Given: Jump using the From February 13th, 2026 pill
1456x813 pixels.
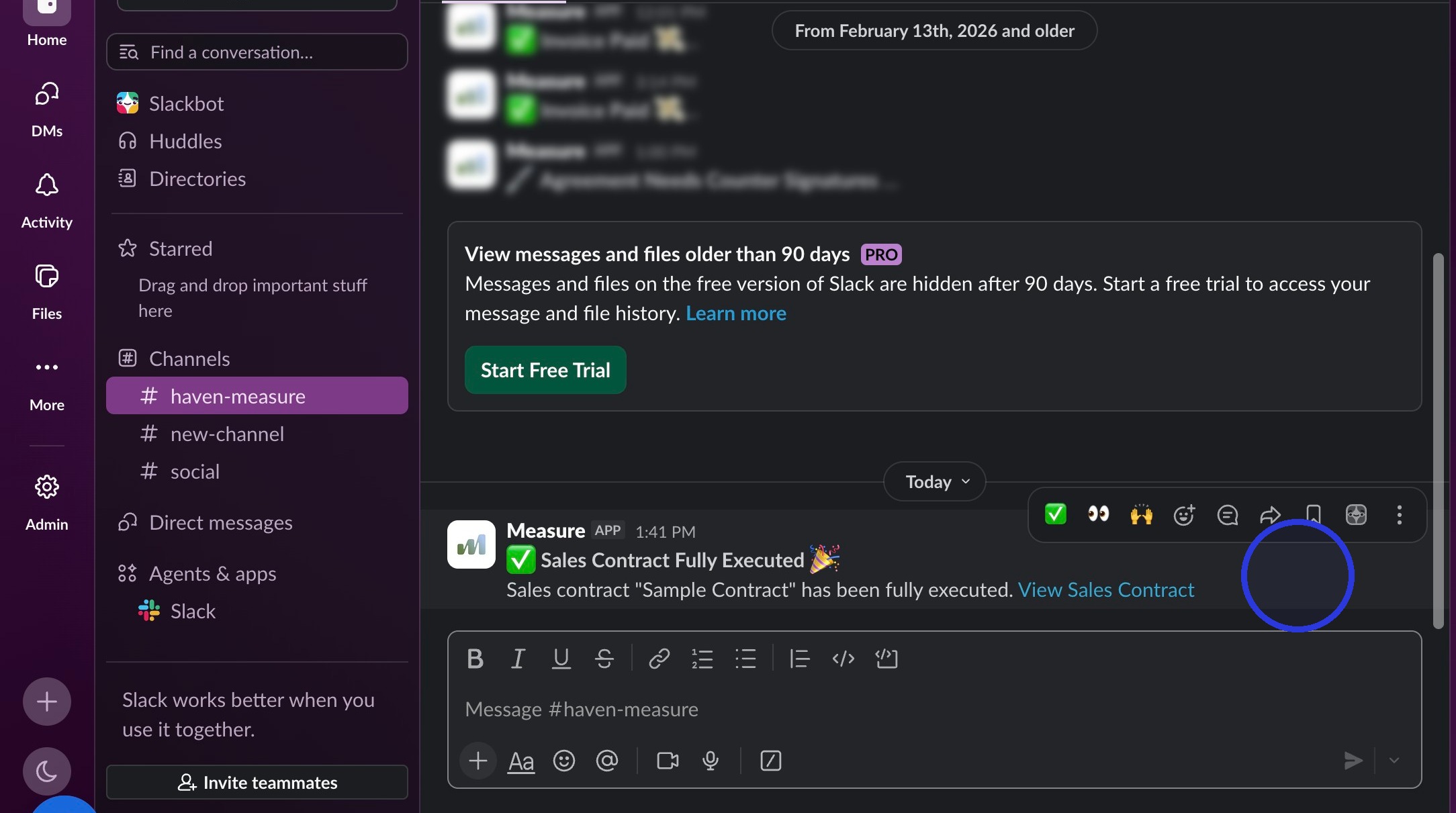Looking at the screenshot, I should 935,30.
